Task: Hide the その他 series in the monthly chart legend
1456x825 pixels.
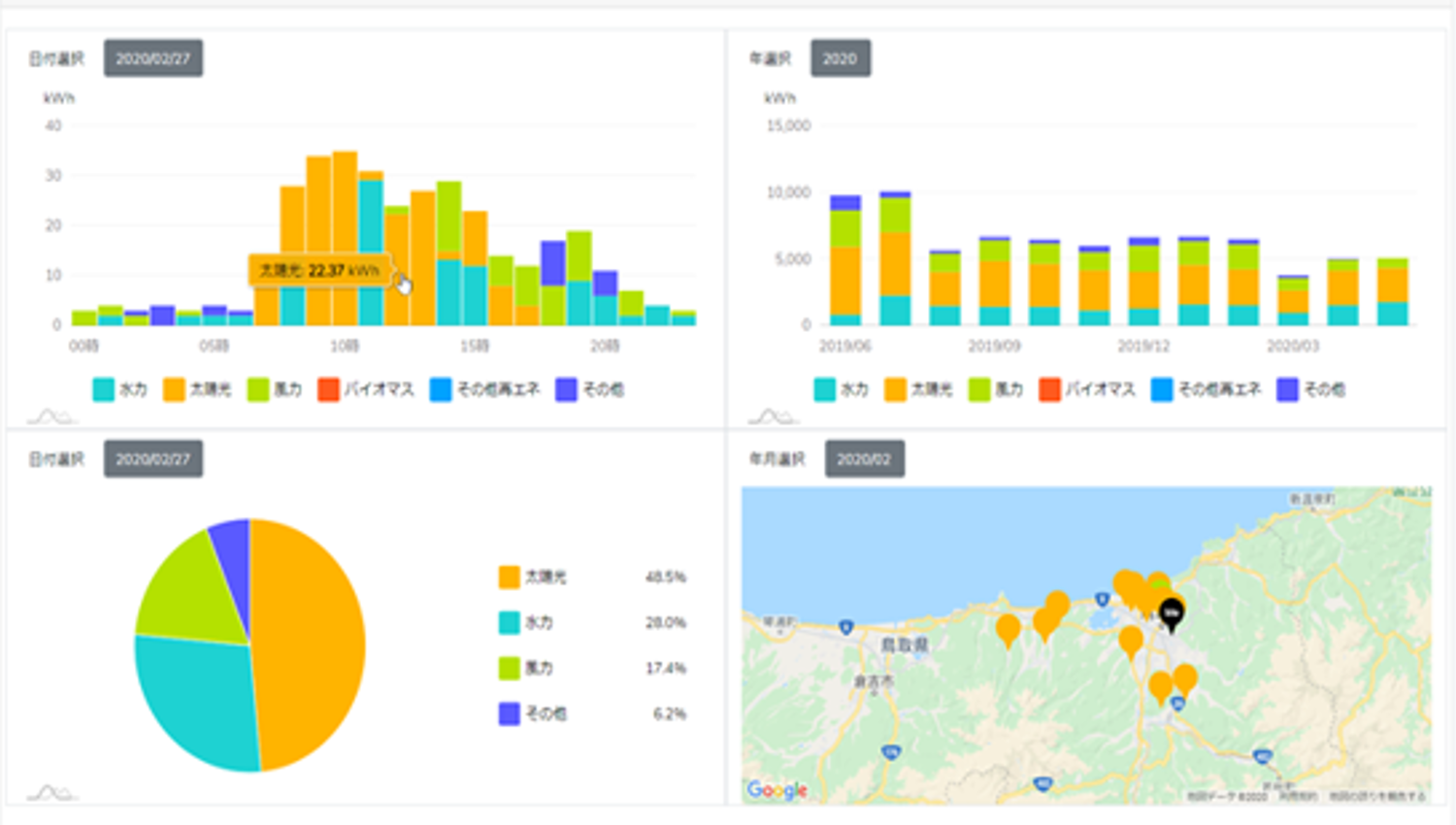Action: [x=1311, y=389]
